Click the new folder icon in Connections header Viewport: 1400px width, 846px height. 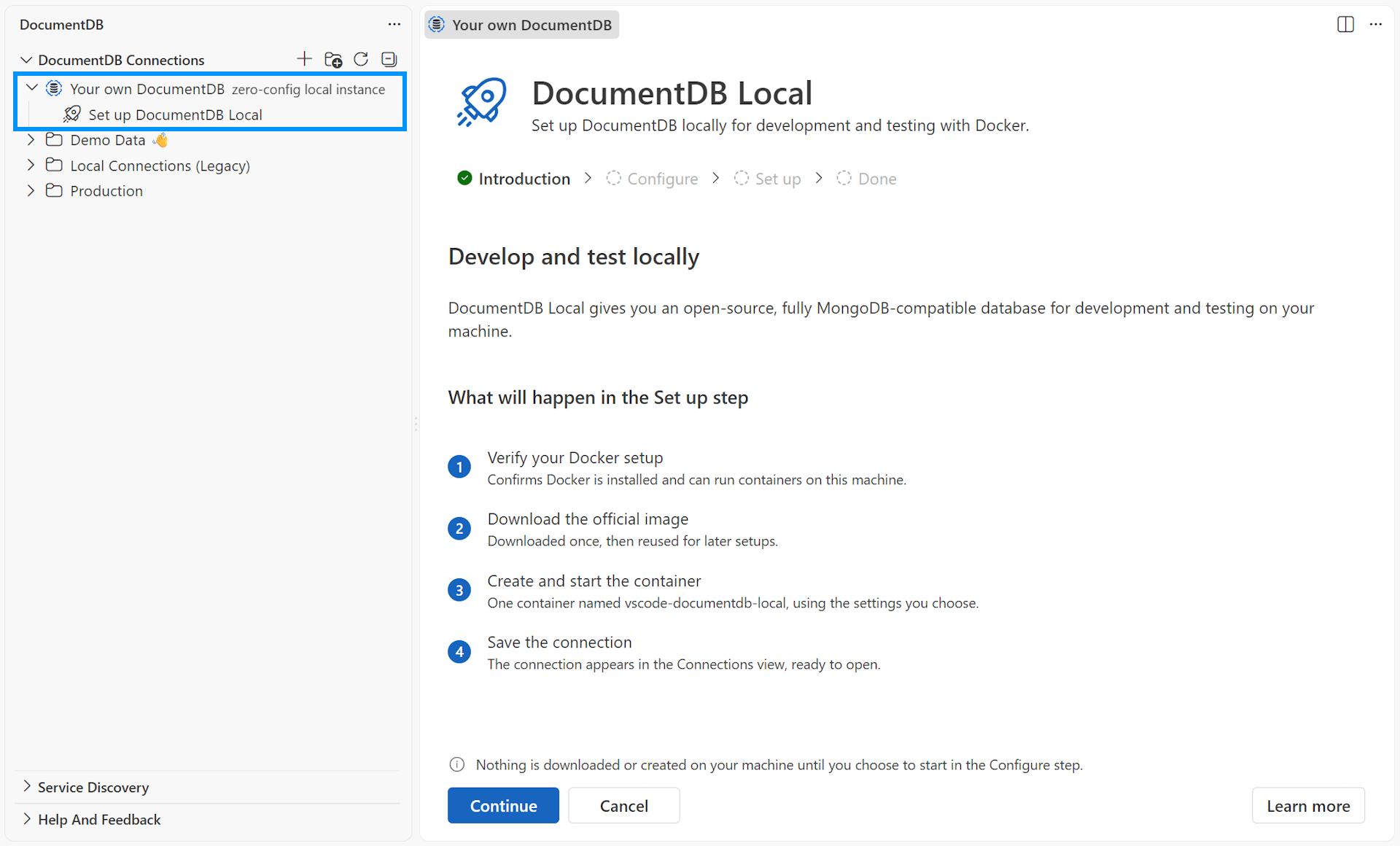tap(333, 60)
